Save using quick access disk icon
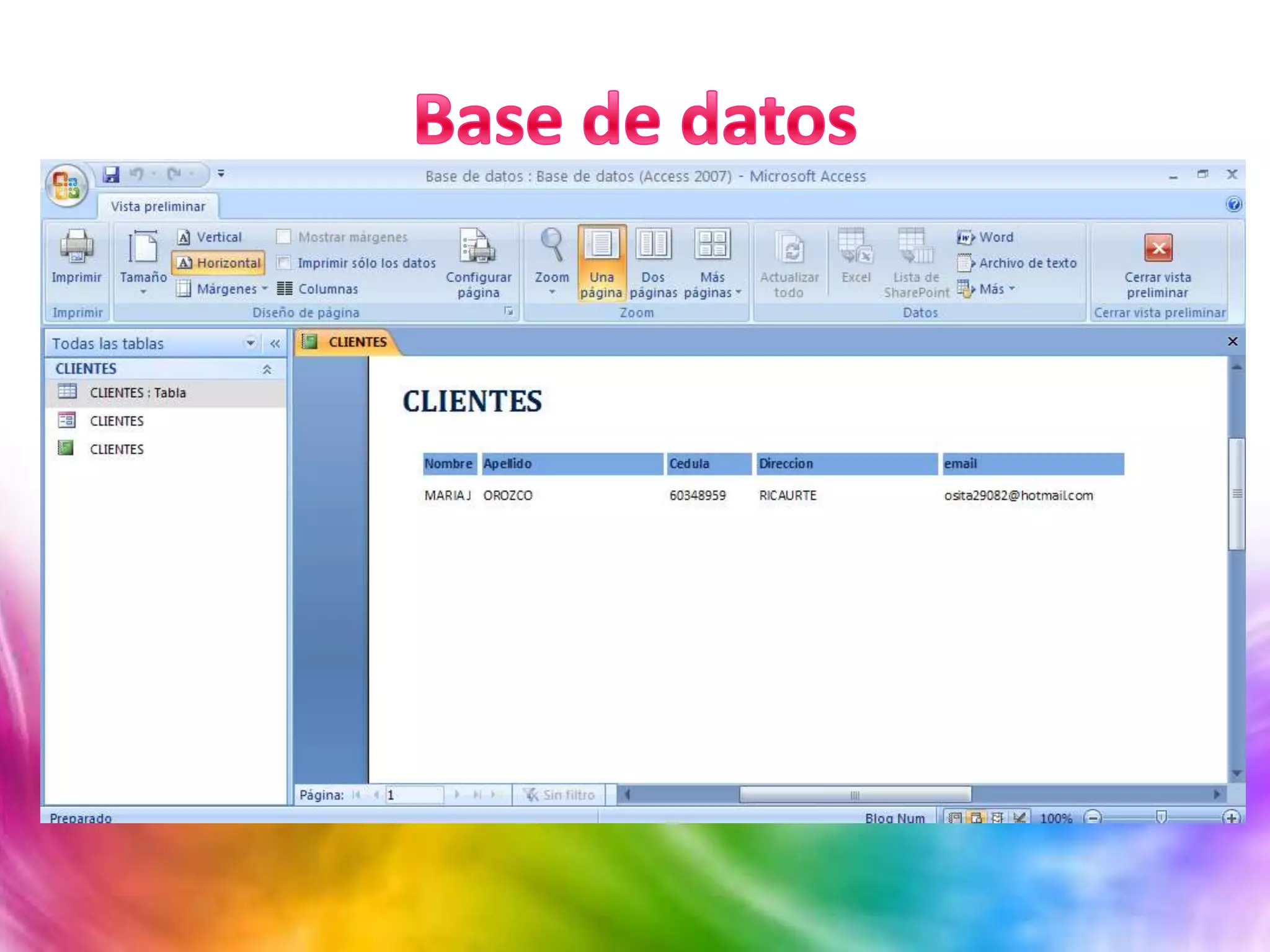Image resolution: width=1270 pixels, height=952 pixels. click(111, 175)
